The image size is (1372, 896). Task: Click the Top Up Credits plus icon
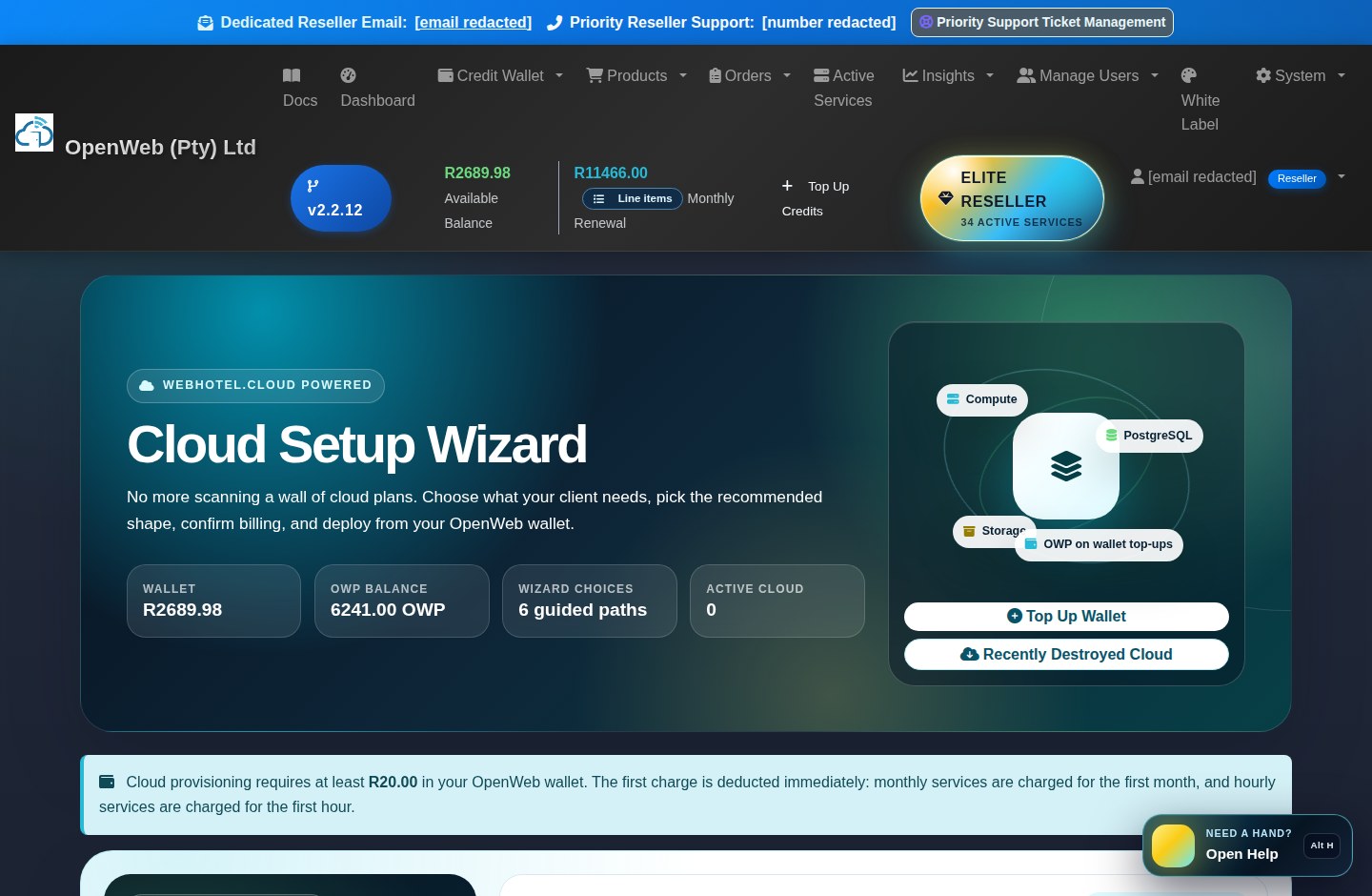tap(788, 186)
